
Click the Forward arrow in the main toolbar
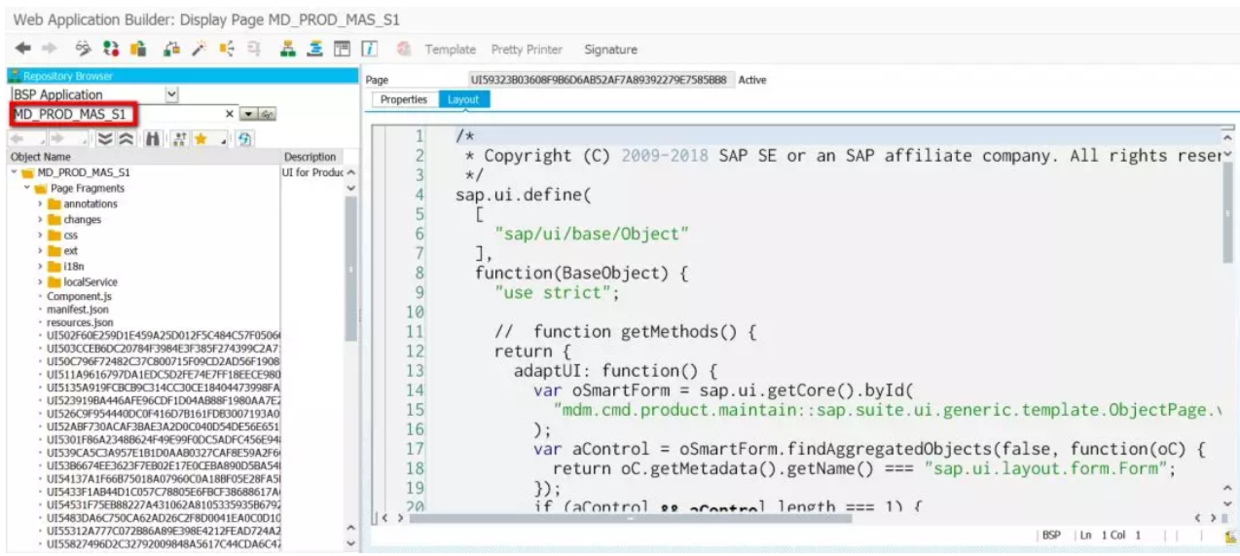49,49
